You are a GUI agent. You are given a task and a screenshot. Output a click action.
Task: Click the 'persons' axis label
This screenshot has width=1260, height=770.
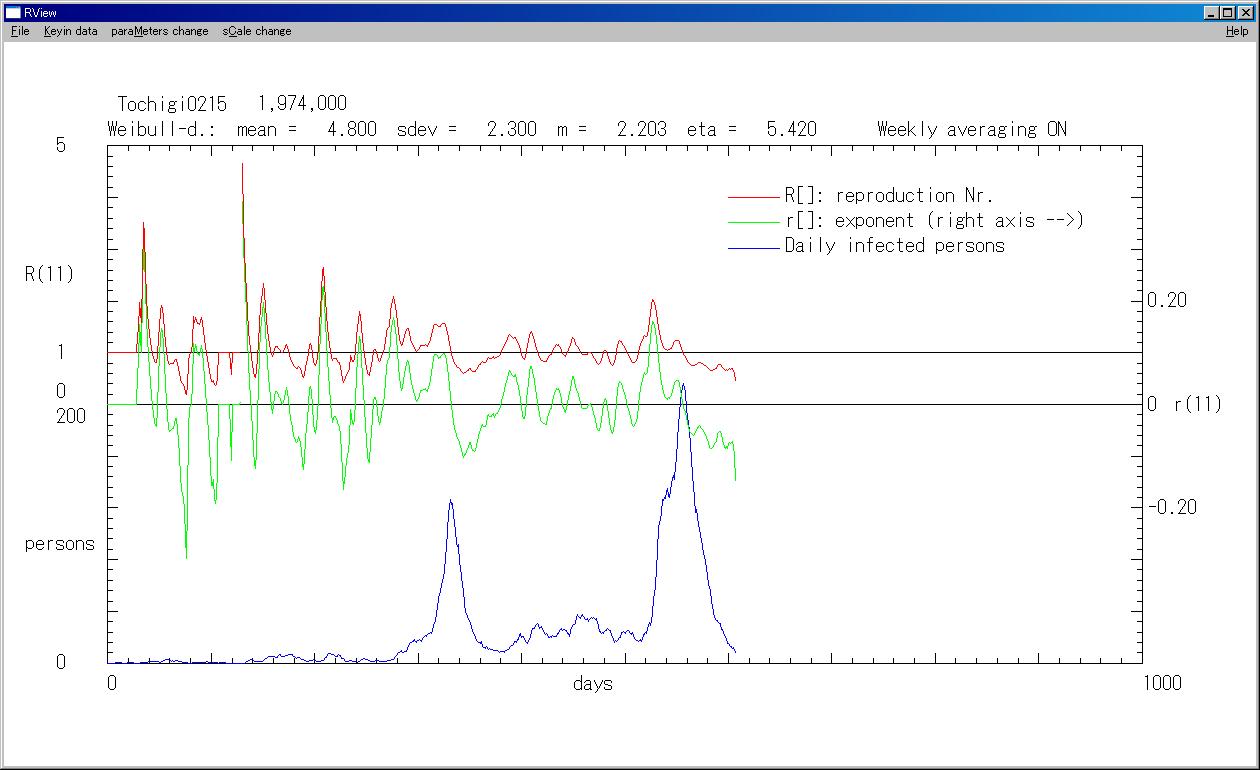[x=60, y=544]
